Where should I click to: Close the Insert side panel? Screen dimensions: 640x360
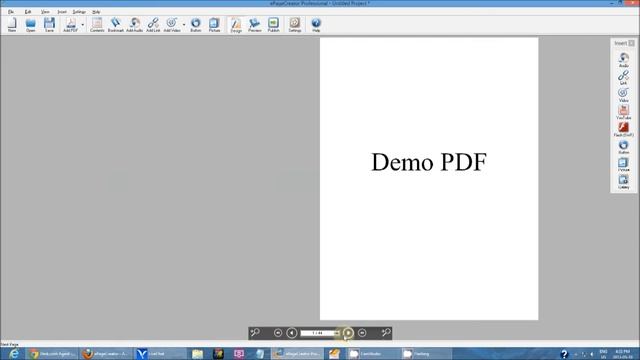click(631, 43)
